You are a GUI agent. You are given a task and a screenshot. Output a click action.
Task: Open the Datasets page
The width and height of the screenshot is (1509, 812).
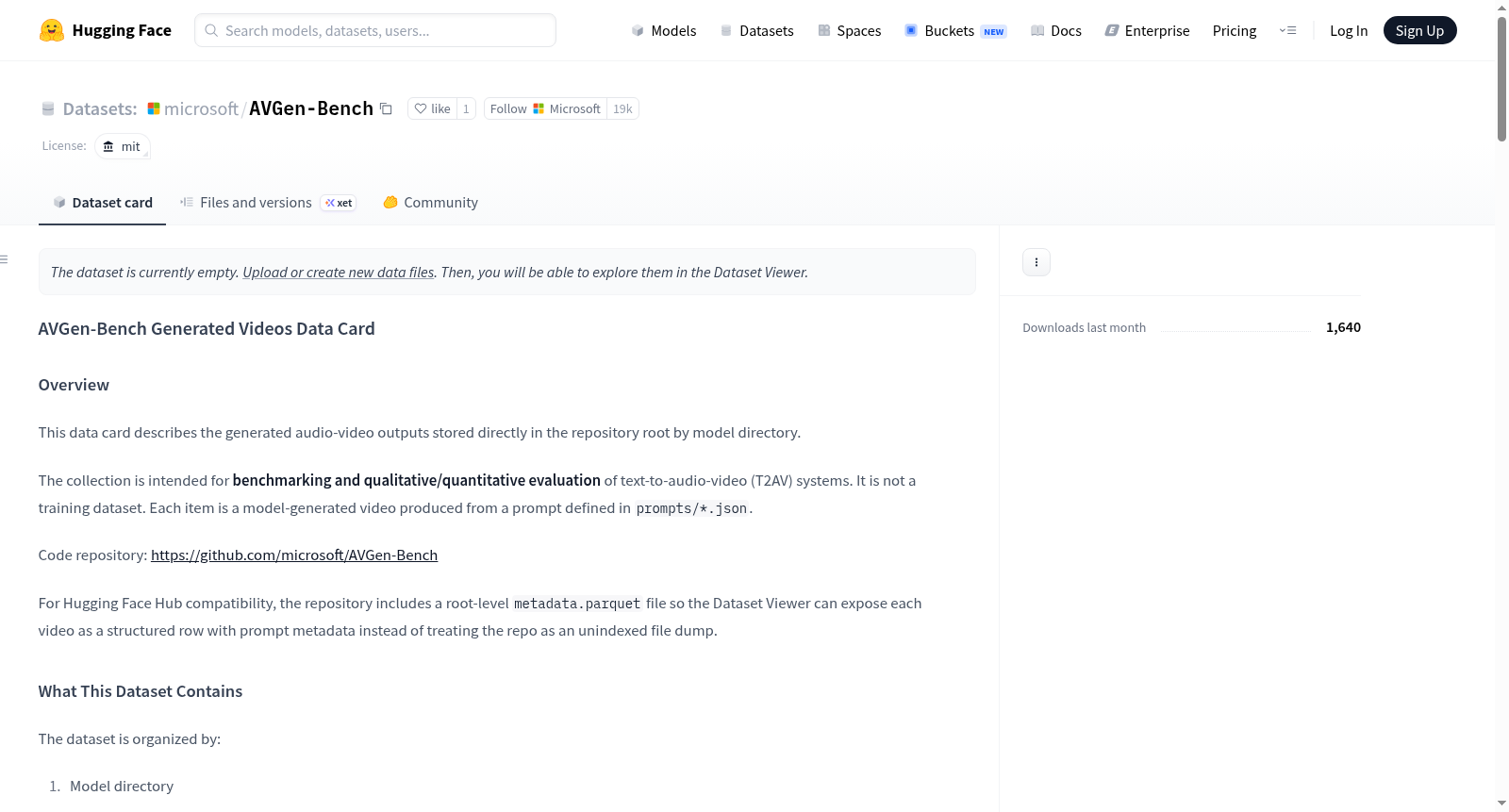coord(757,30)
